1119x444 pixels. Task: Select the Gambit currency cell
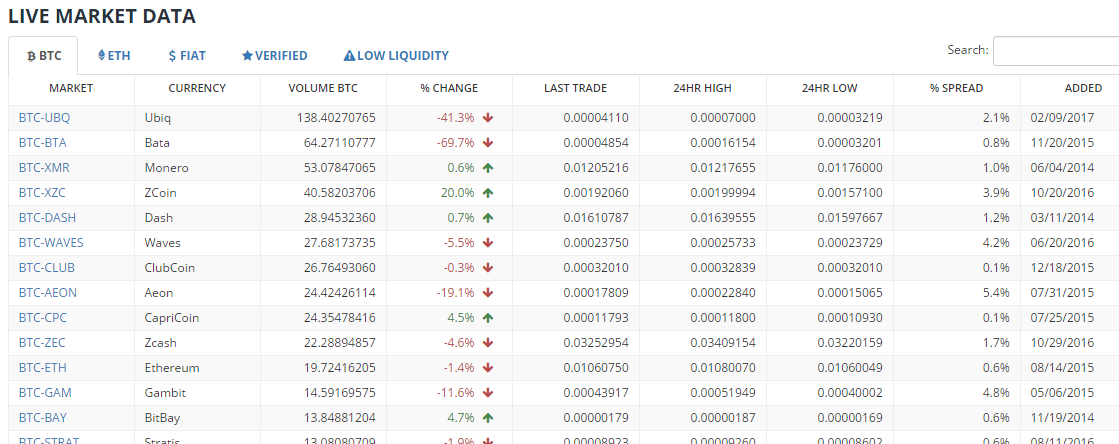point(197,393)
